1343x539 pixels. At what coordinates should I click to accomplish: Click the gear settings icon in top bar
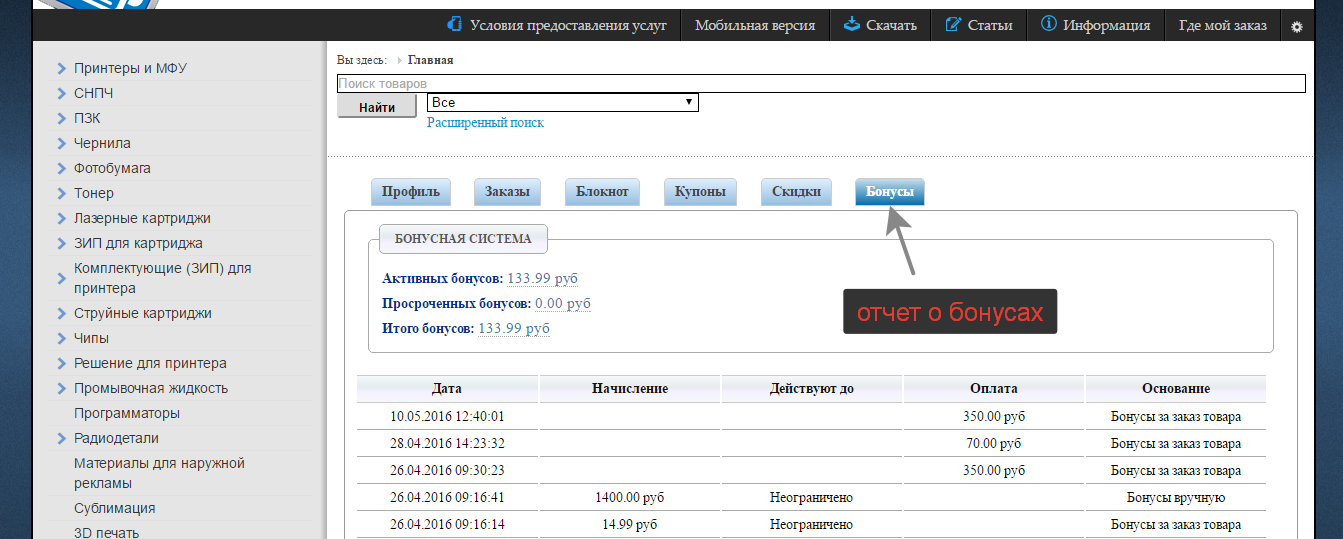(x=1296, y=26)
